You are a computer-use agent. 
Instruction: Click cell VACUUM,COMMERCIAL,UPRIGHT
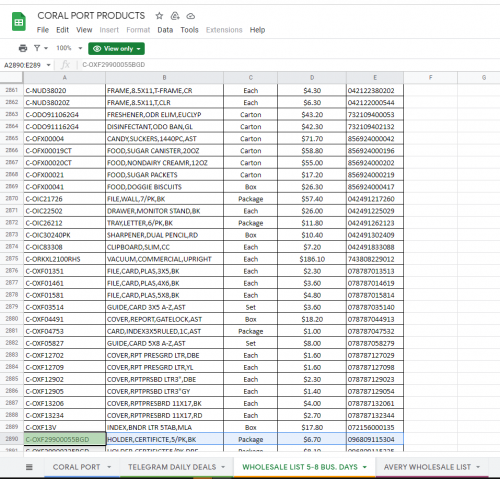point(164,259)
